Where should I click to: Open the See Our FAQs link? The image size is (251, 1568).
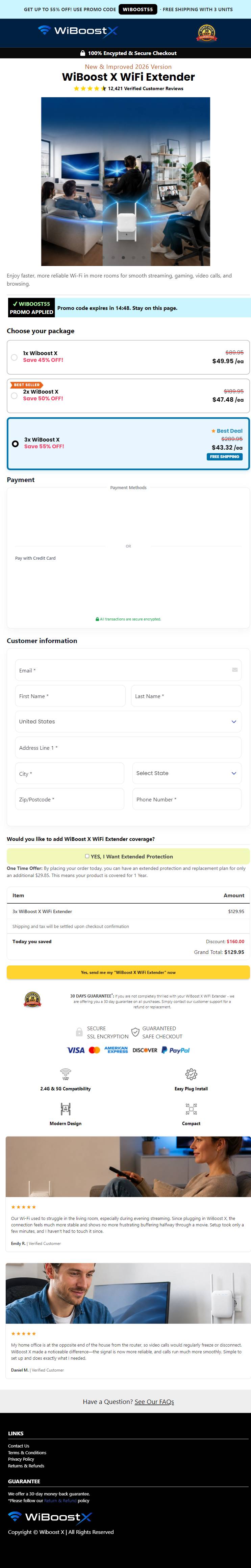pyautogui.click(x=154, y=1401)
